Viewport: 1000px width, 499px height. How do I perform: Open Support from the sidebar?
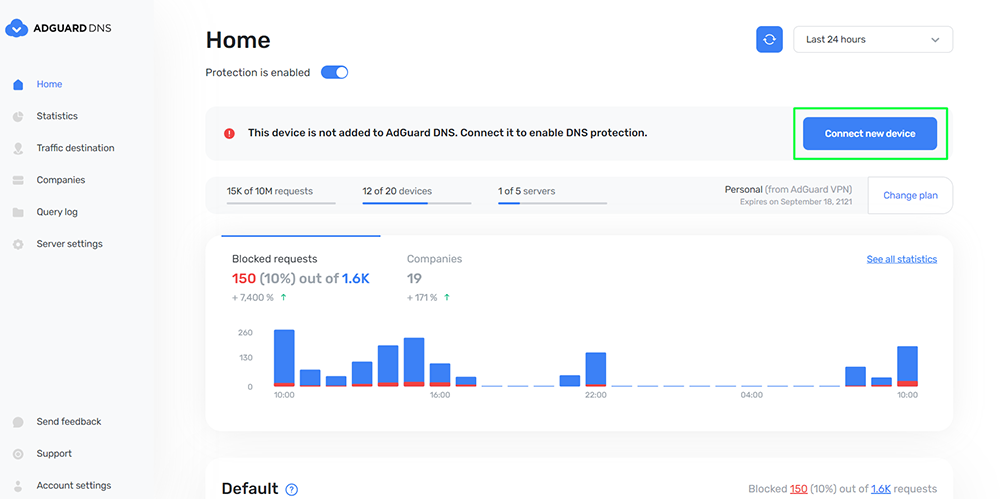[54, 454]
